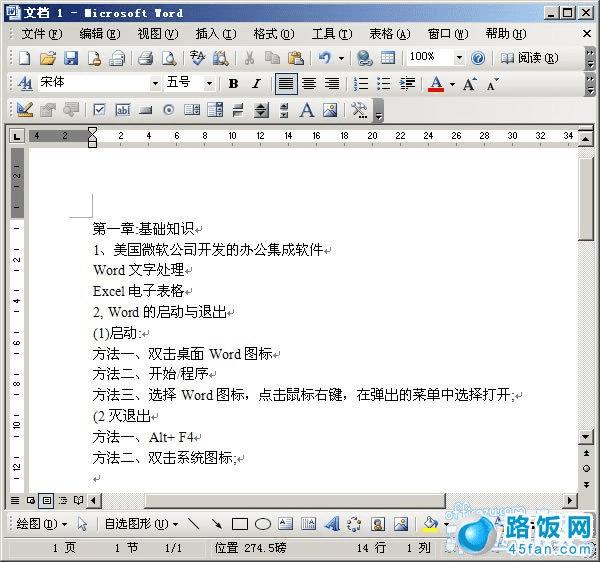Viewport: 600px width, 562px height.
Task: Open the fill color dropdown arrow
Action: coord(446,524)
